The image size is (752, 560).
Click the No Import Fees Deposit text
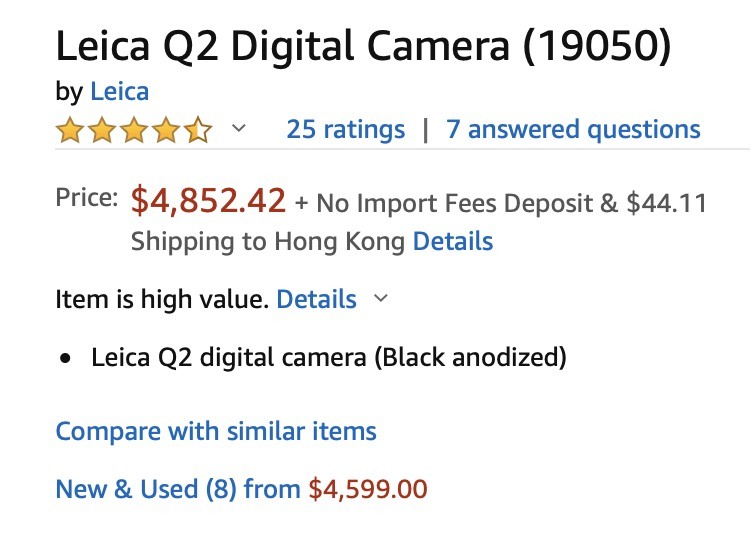(455, 204)
